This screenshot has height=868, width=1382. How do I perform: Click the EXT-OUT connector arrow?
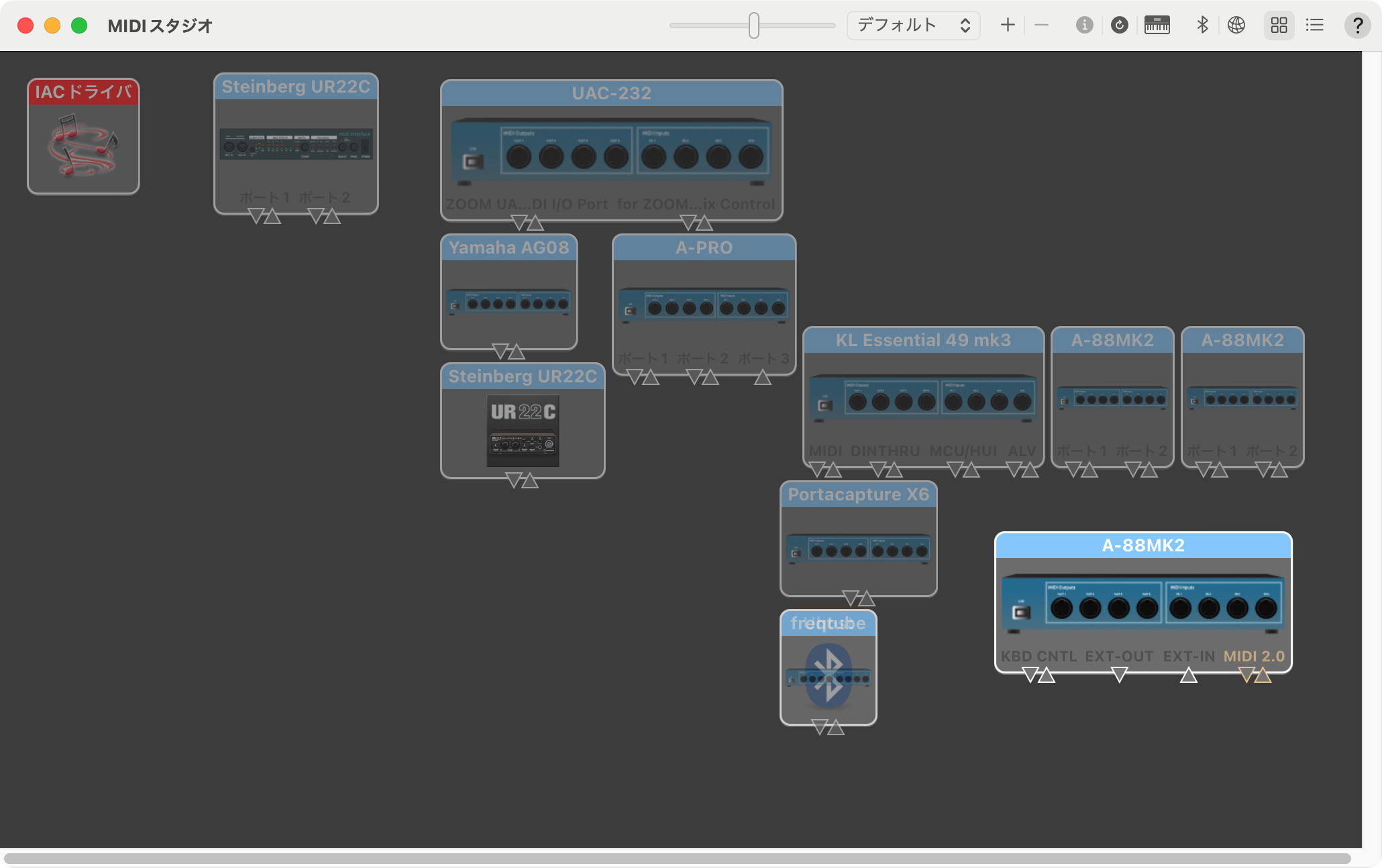pyautogui.click(x=1119, y=675)
